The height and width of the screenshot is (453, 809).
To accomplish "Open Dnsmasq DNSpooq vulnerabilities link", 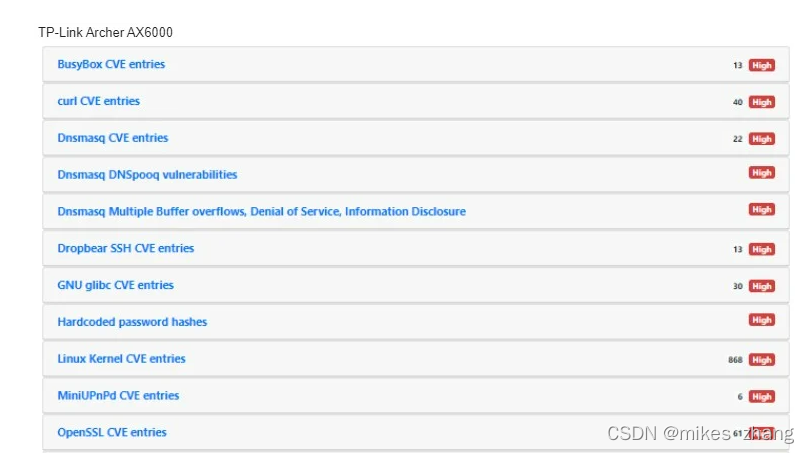I will point(147,175).
